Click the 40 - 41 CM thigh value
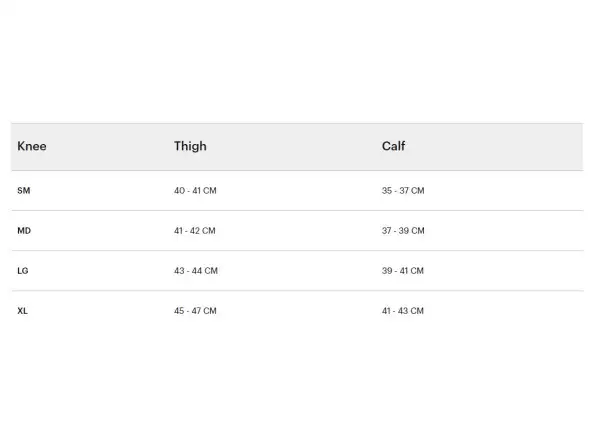 [x=195, y=191]
